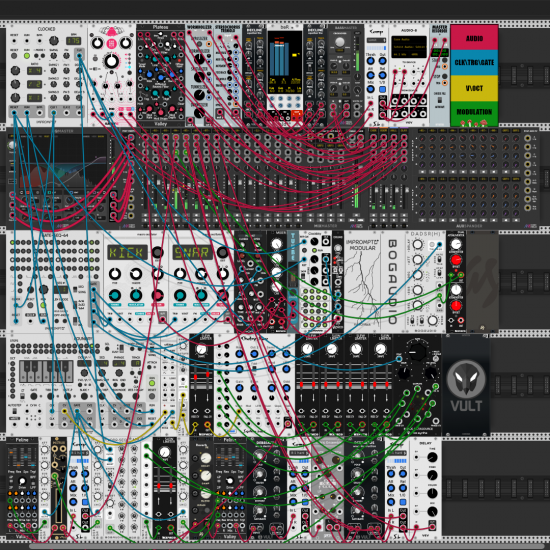Click the Stop button on Master Recorder
The height and width of the screenshot is (550, 550).
pos(445,76)
